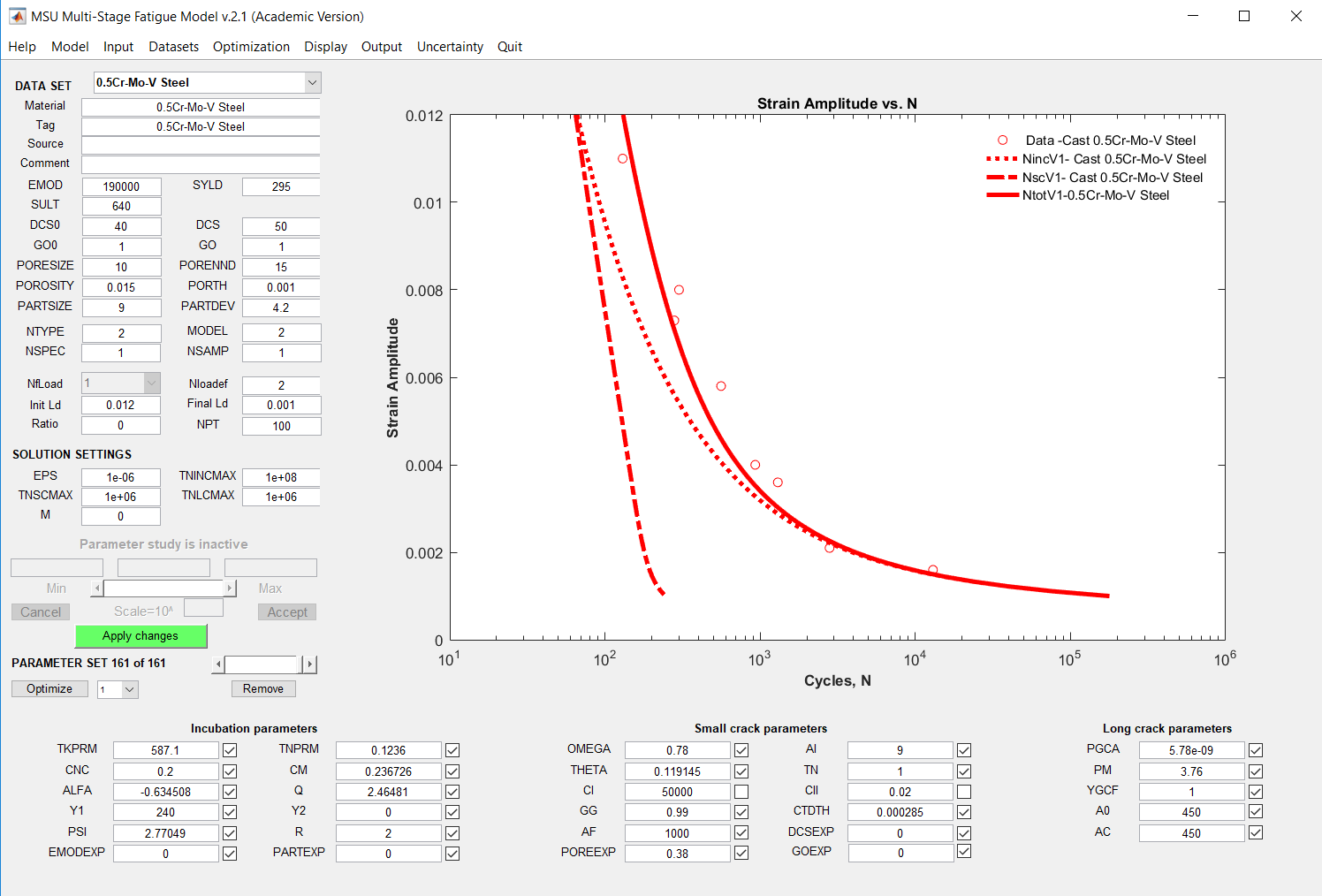The width and height of the screenshot is (1322, 896).
Task: Open the NfLoad dropdown
Action: 151,383
